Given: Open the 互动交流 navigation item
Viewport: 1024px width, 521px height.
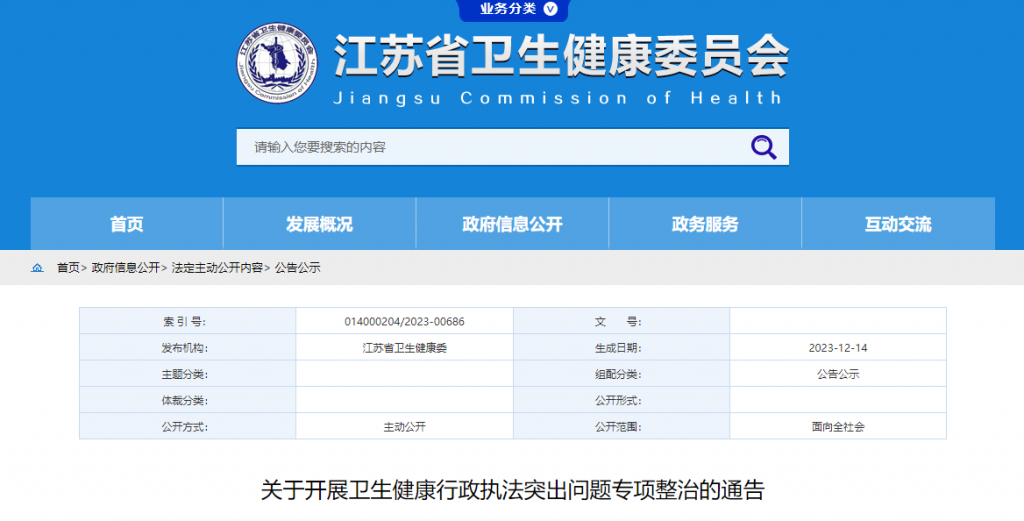Looking at the screenshot, I should point(899,224).
